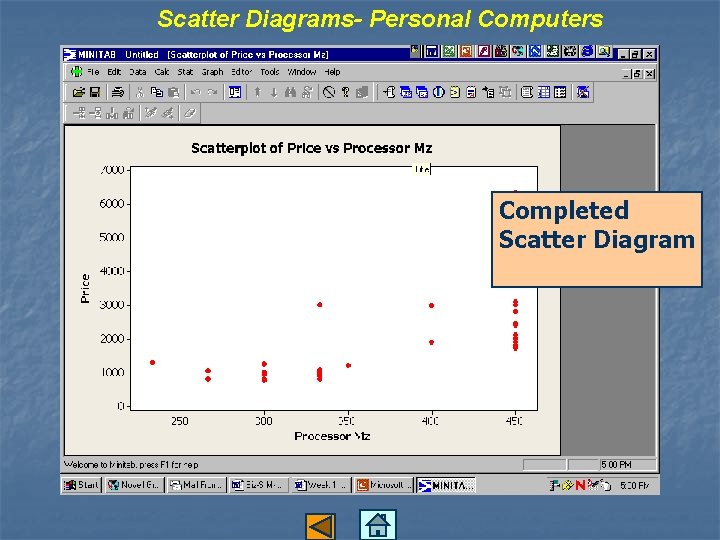This screenshot has height=540, width=720.
Task: Open the Help menu
Action: [x=332, y=72]
